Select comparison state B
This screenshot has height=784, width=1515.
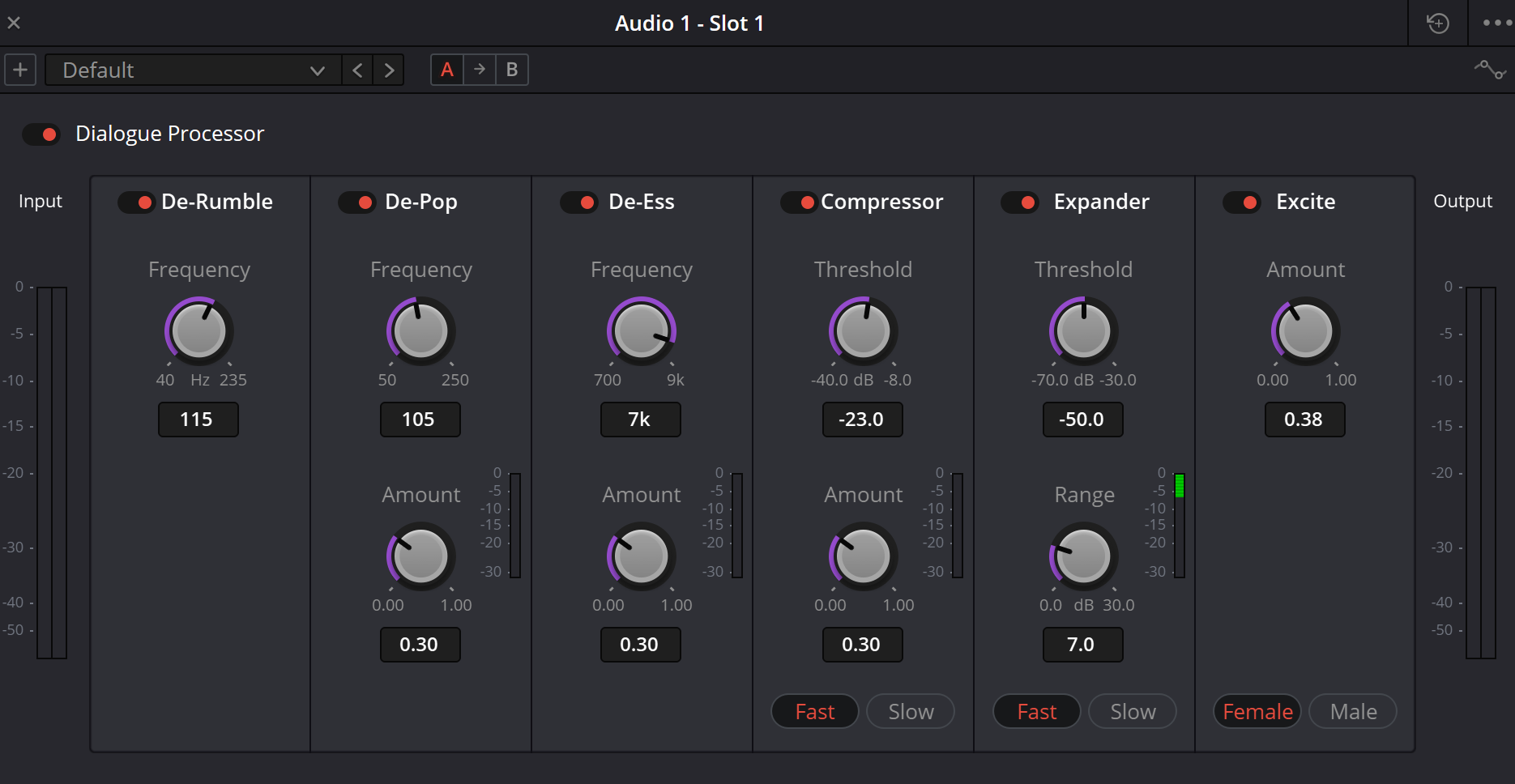pos(512,70)
